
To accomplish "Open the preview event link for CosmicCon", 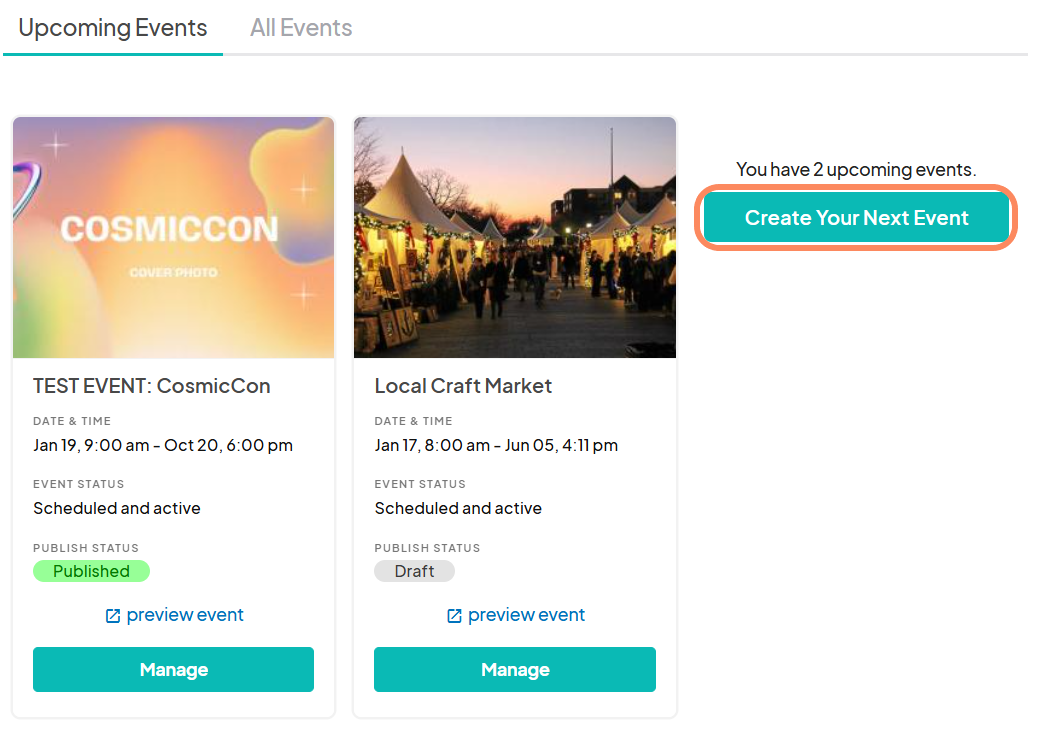I will click(185, 615).
